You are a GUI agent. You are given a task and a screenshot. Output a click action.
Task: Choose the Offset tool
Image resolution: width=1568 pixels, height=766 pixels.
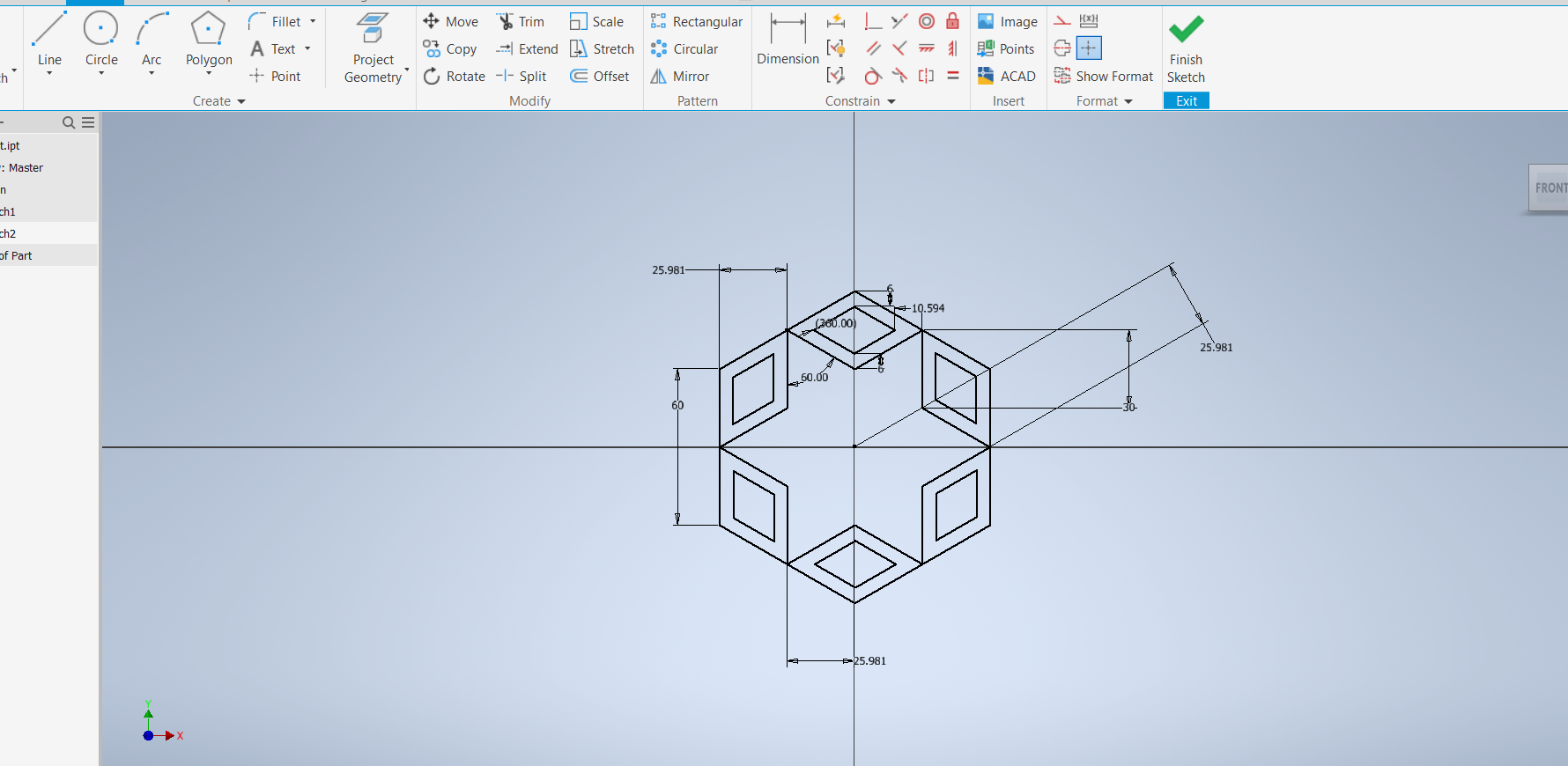click(x=600, y=77)
